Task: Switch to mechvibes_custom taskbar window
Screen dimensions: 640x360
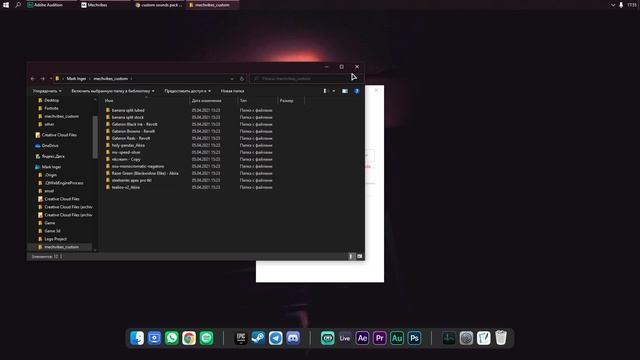Action: click(x=212, y=5)
